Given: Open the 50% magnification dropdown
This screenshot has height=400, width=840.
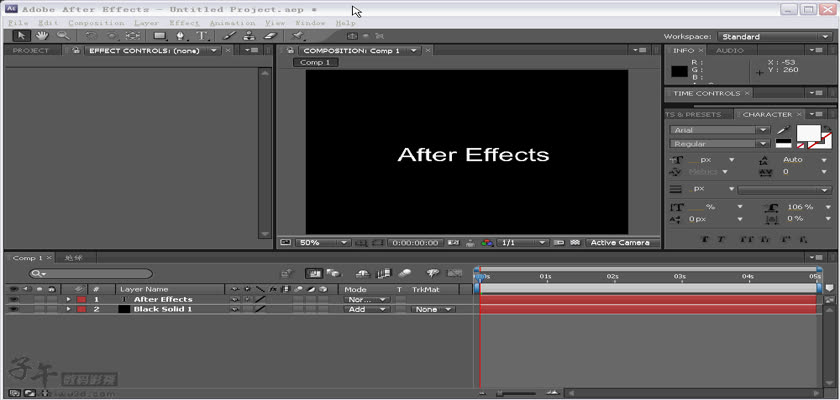Looking at the screenshot, I should (x=322, y=243).
